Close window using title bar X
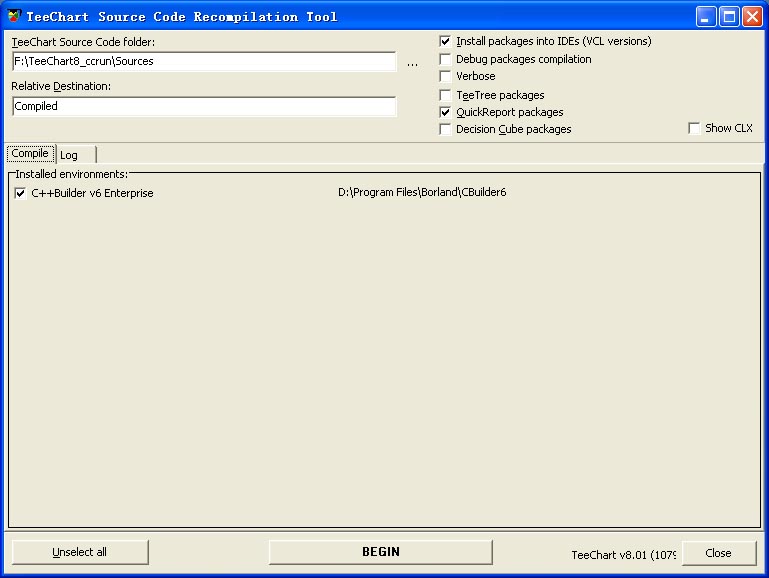The image size is (769, 578). [753, 16]
